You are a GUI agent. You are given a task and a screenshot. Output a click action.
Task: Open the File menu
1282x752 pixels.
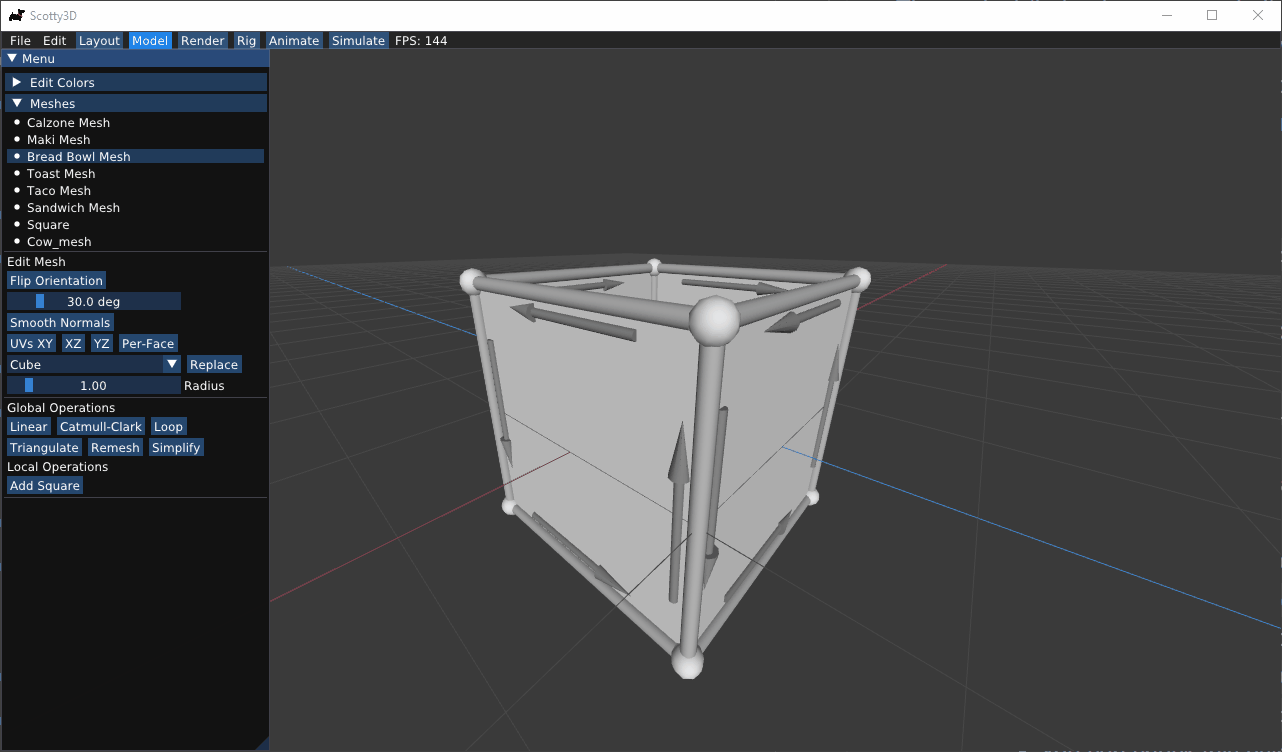(20, 41)
